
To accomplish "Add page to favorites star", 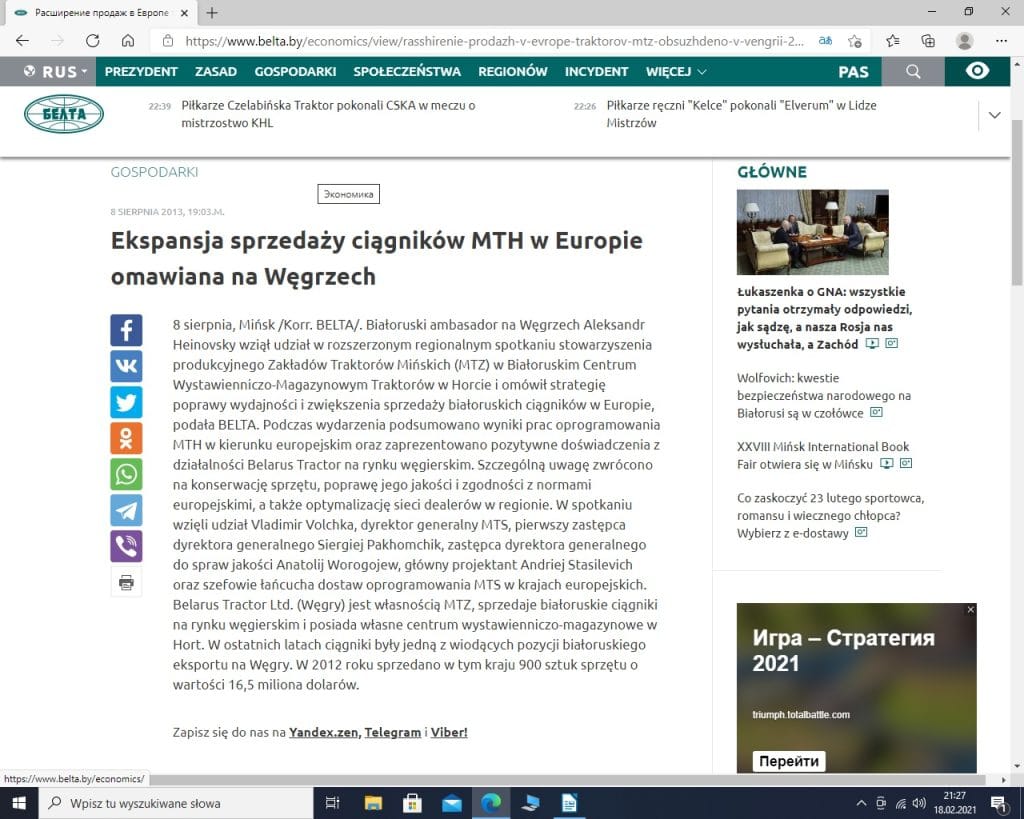I will (x=855, y=41).
